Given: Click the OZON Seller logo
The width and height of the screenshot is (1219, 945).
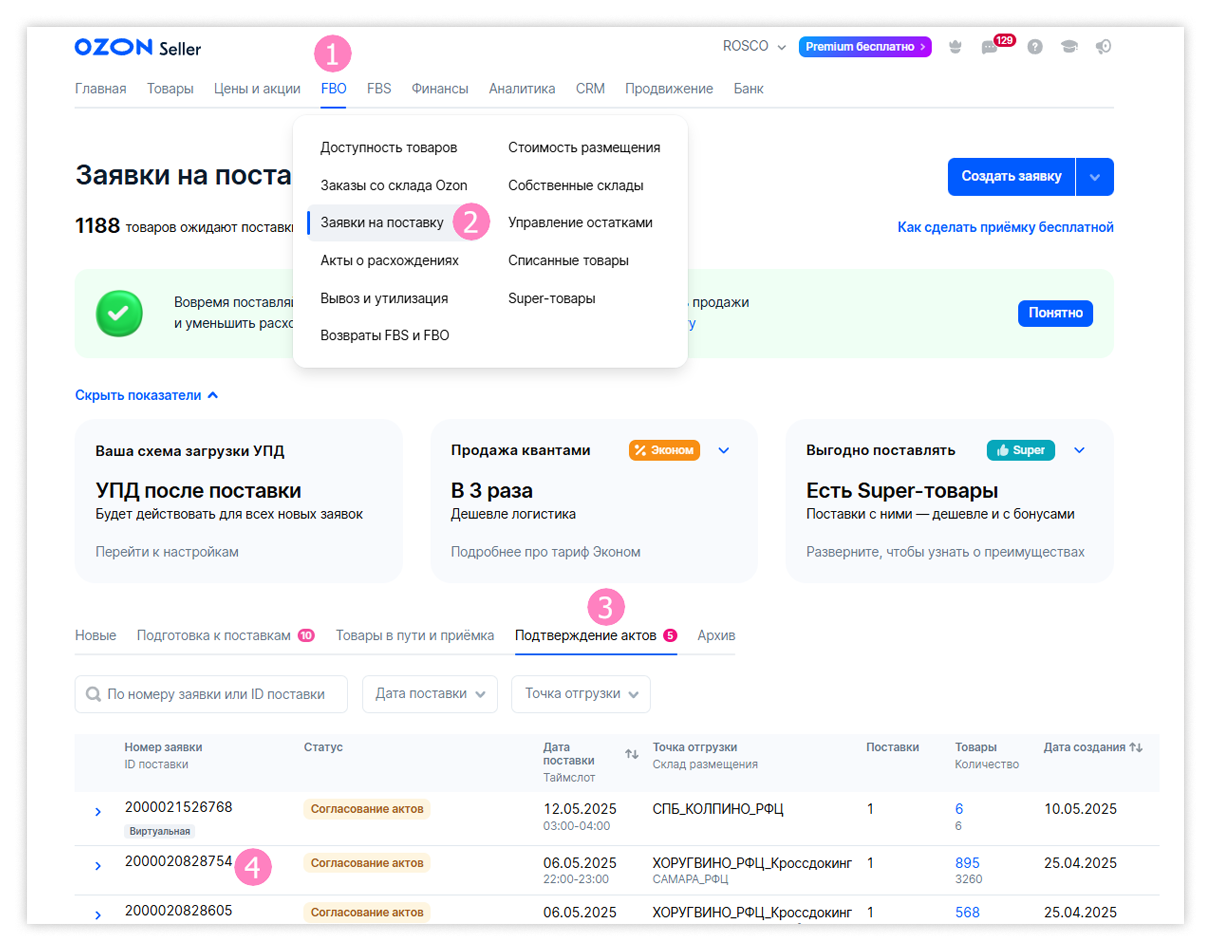Looking at the screenshot, I should pos(137,47).
